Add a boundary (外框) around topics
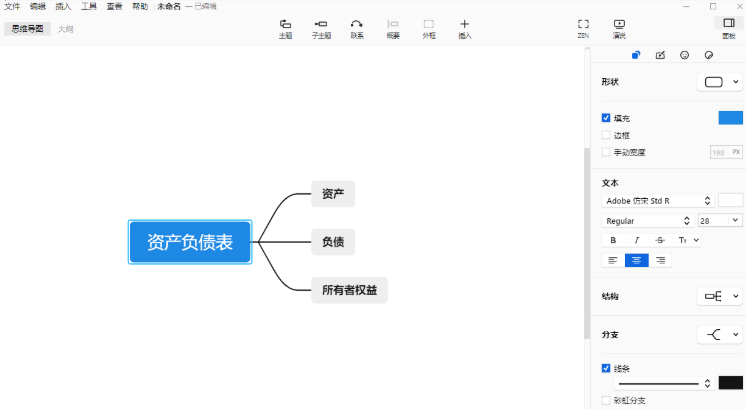Image resolution: width=746 pixels, height=409 pixels. coord(429,29)
